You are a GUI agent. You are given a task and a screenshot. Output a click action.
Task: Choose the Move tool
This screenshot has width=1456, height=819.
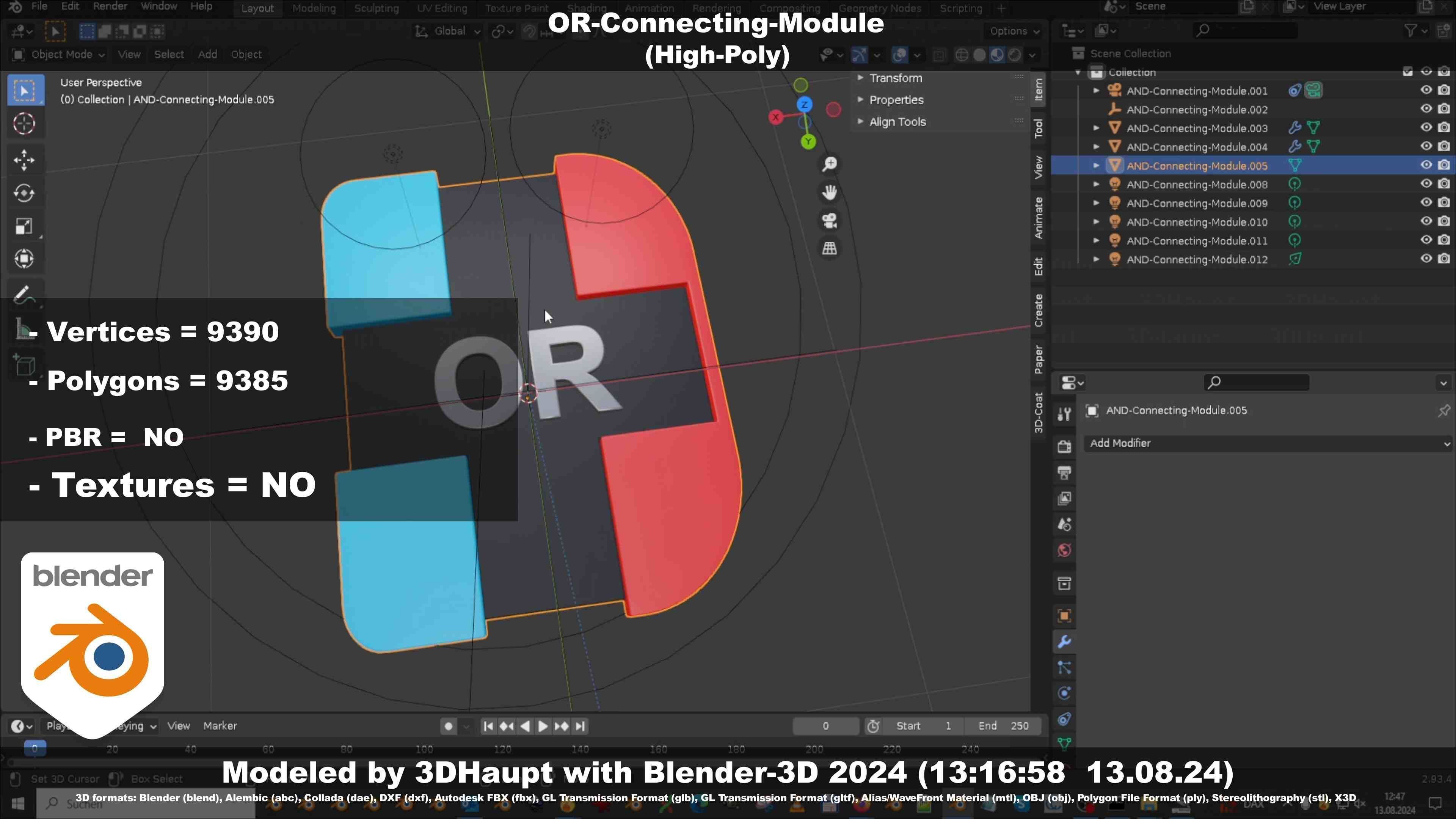(24, 160)
